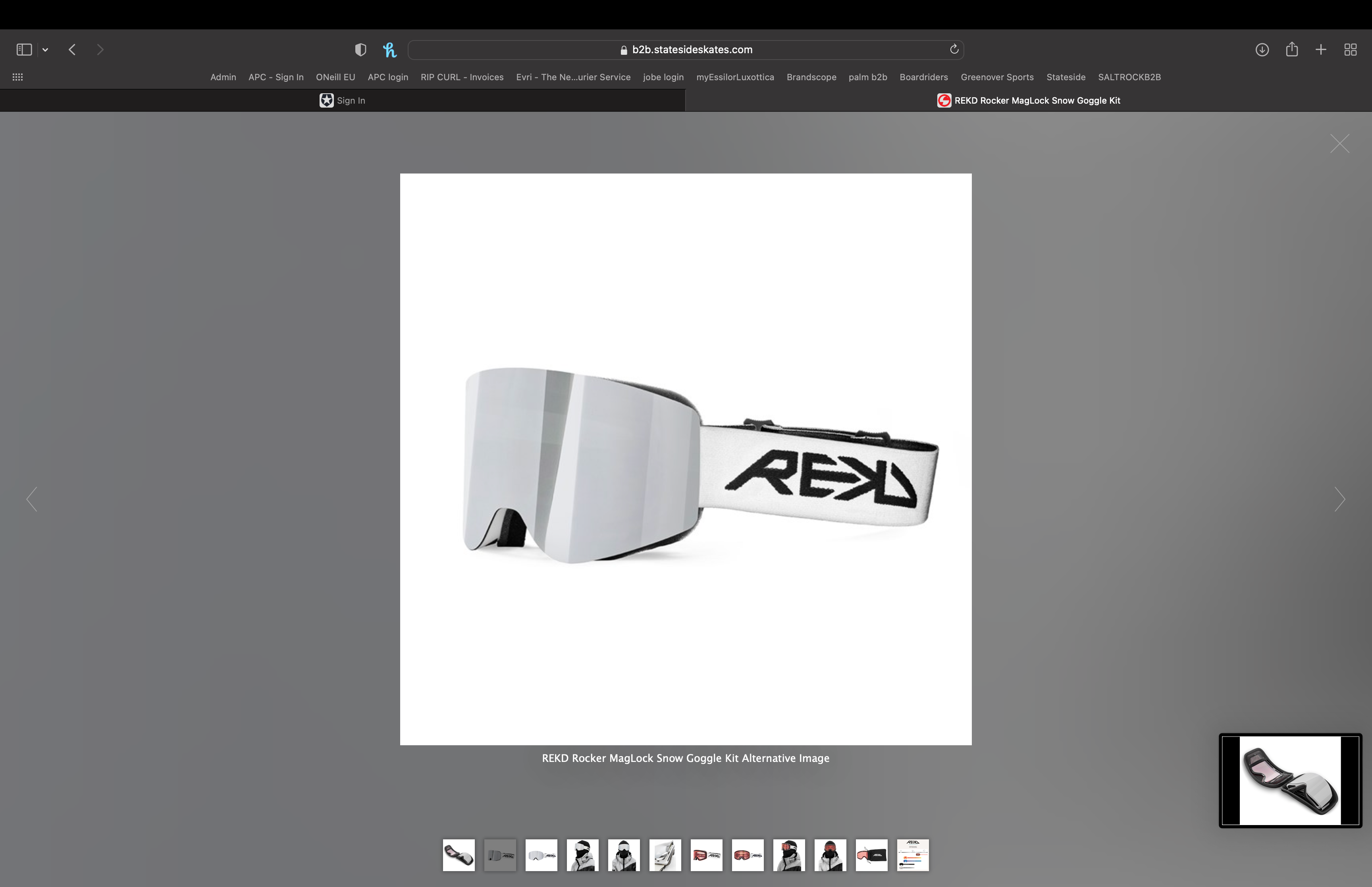Reload the page with the refresh icon
The height and width of the screenshot is (887, 1372).
pos(954,49)
